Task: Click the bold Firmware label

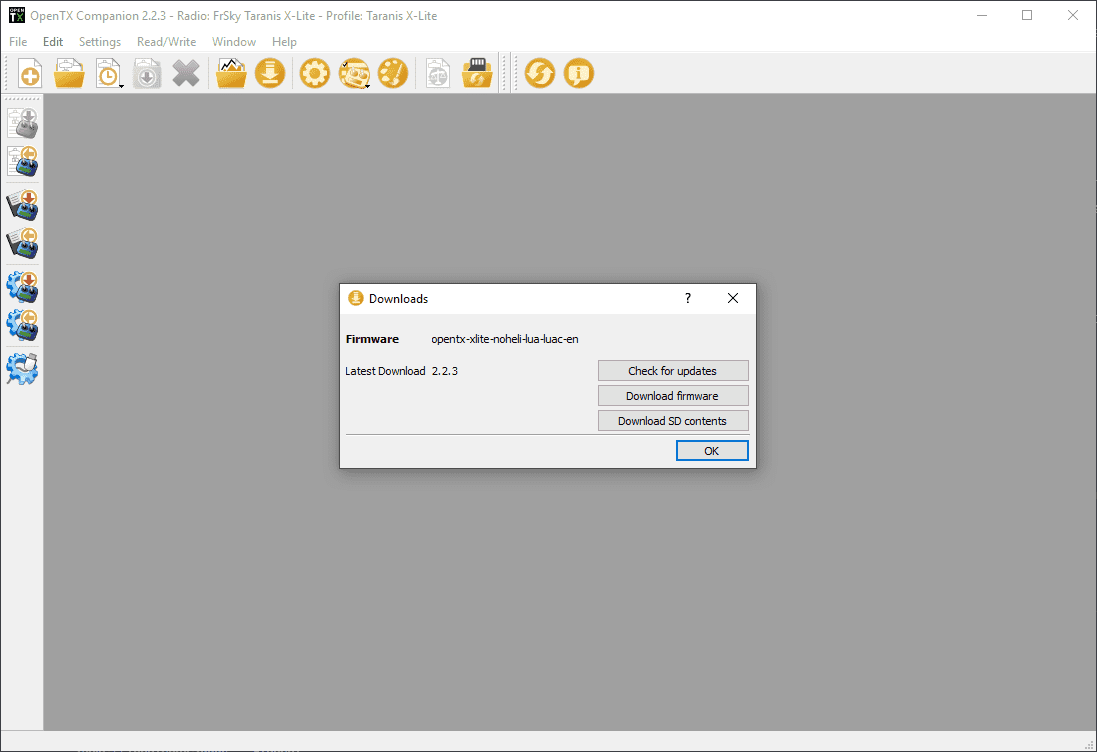Action: point(372,339)
